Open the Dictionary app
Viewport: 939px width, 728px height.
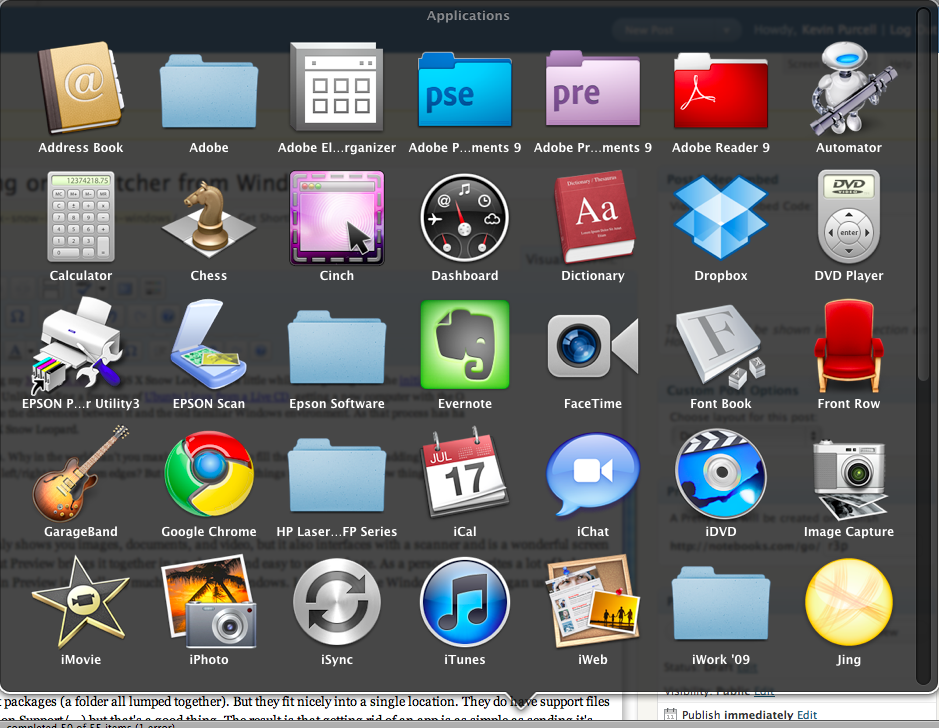[593, 217]
